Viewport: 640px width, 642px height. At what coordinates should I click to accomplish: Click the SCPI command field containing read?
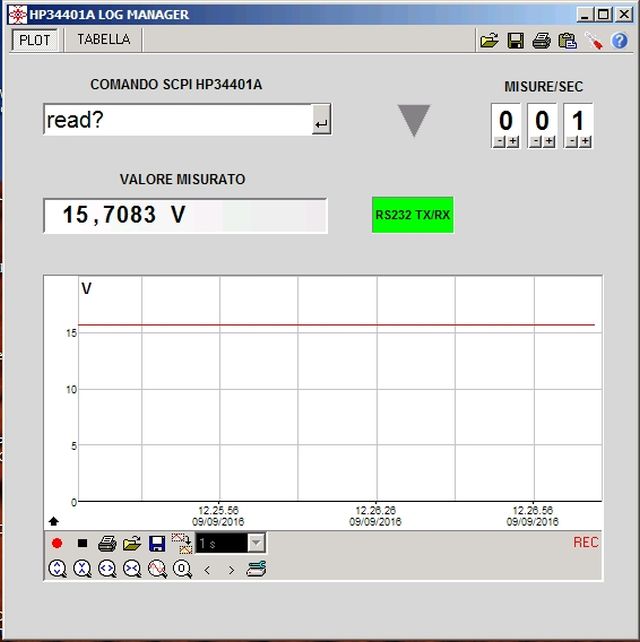(x=176, y=120)
